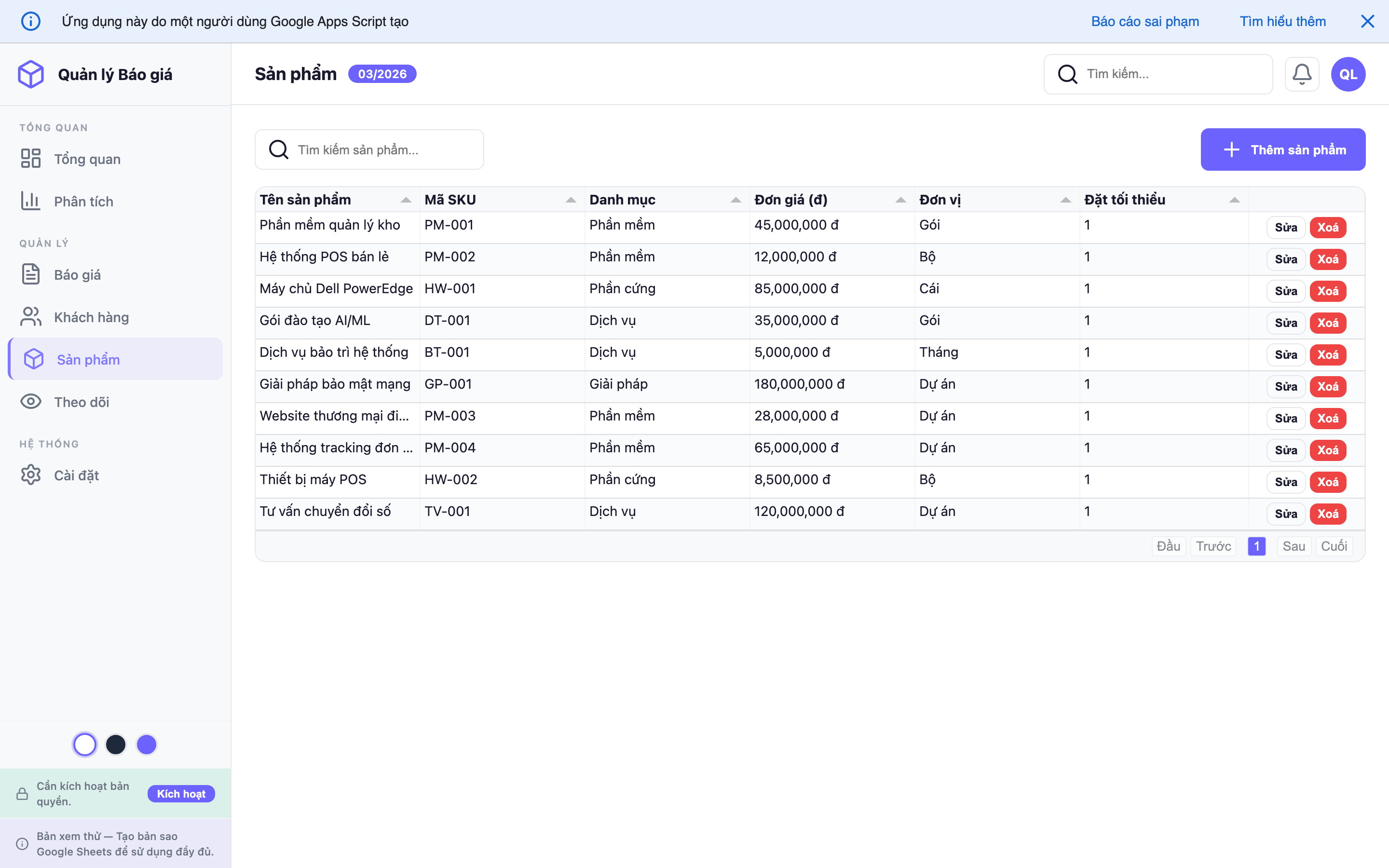Screen dimensions: 1389x868
Task: Click the info icon in top banner
Action: (x=31, y=21)
